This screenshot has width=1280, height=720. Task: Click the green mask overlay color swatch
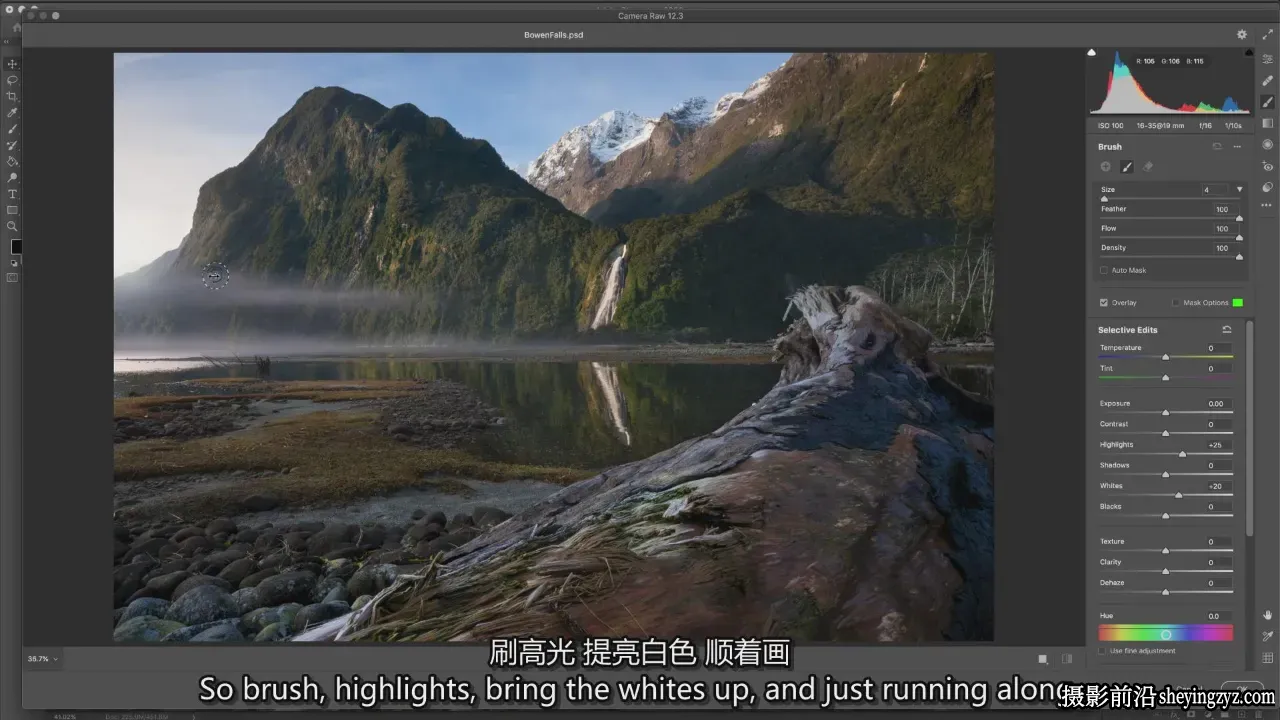pyautogui.click(x=1238, y=302)
